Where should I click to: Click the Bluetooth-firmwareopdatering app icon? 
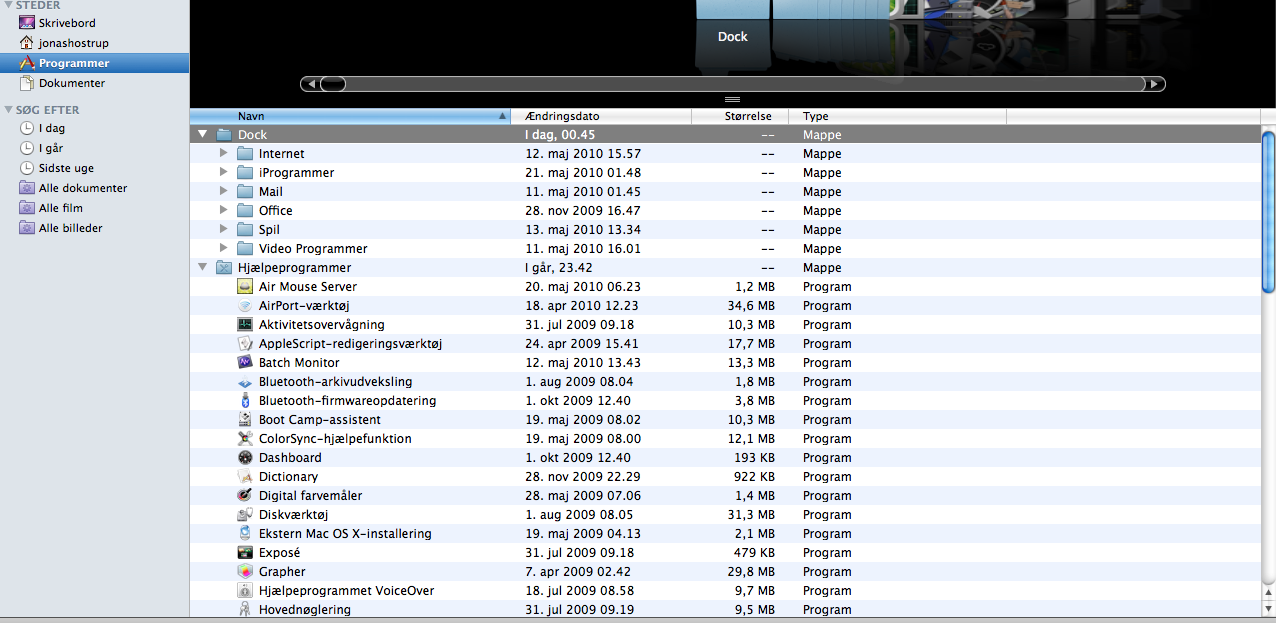click(x=245, y=401)
